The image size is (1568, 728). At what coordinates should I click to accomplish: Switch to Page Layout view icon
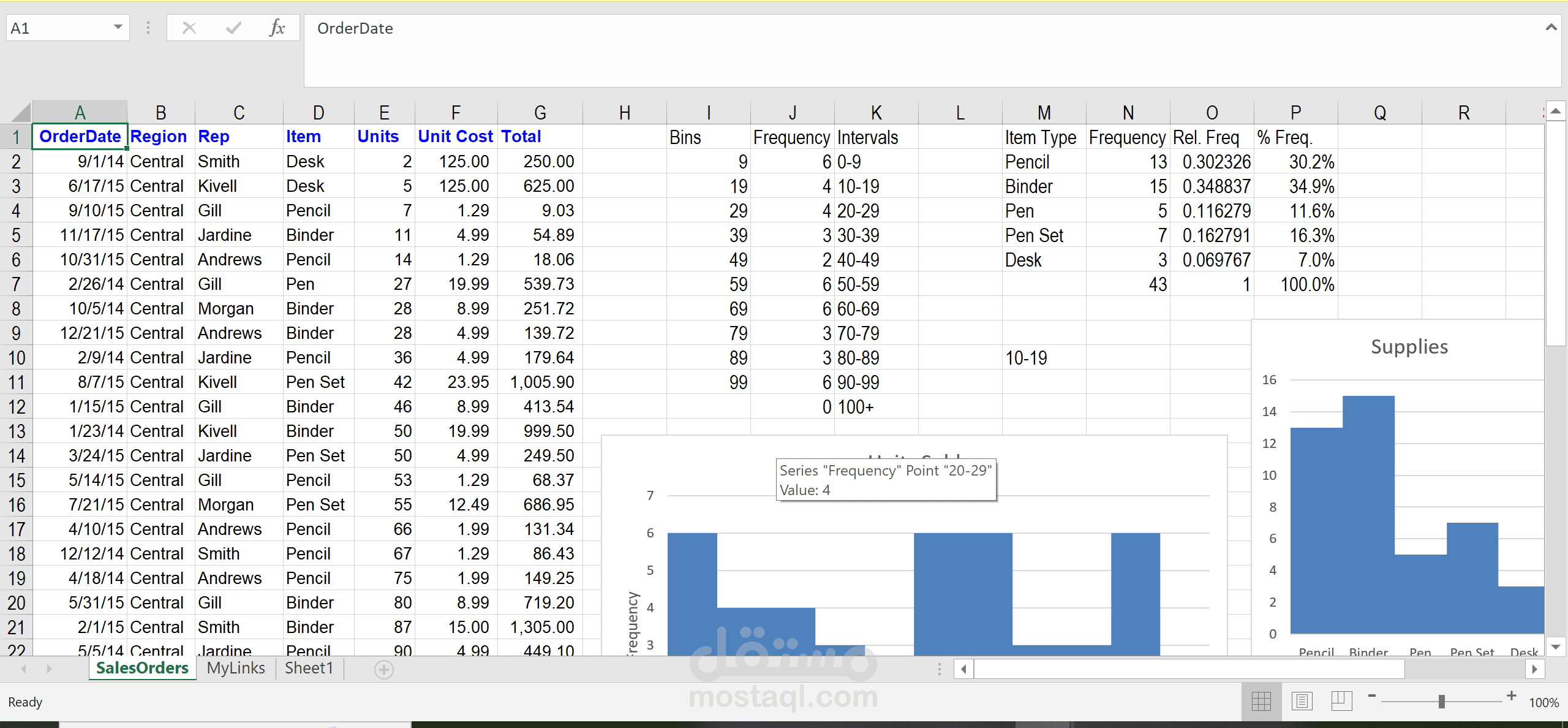1301,701
